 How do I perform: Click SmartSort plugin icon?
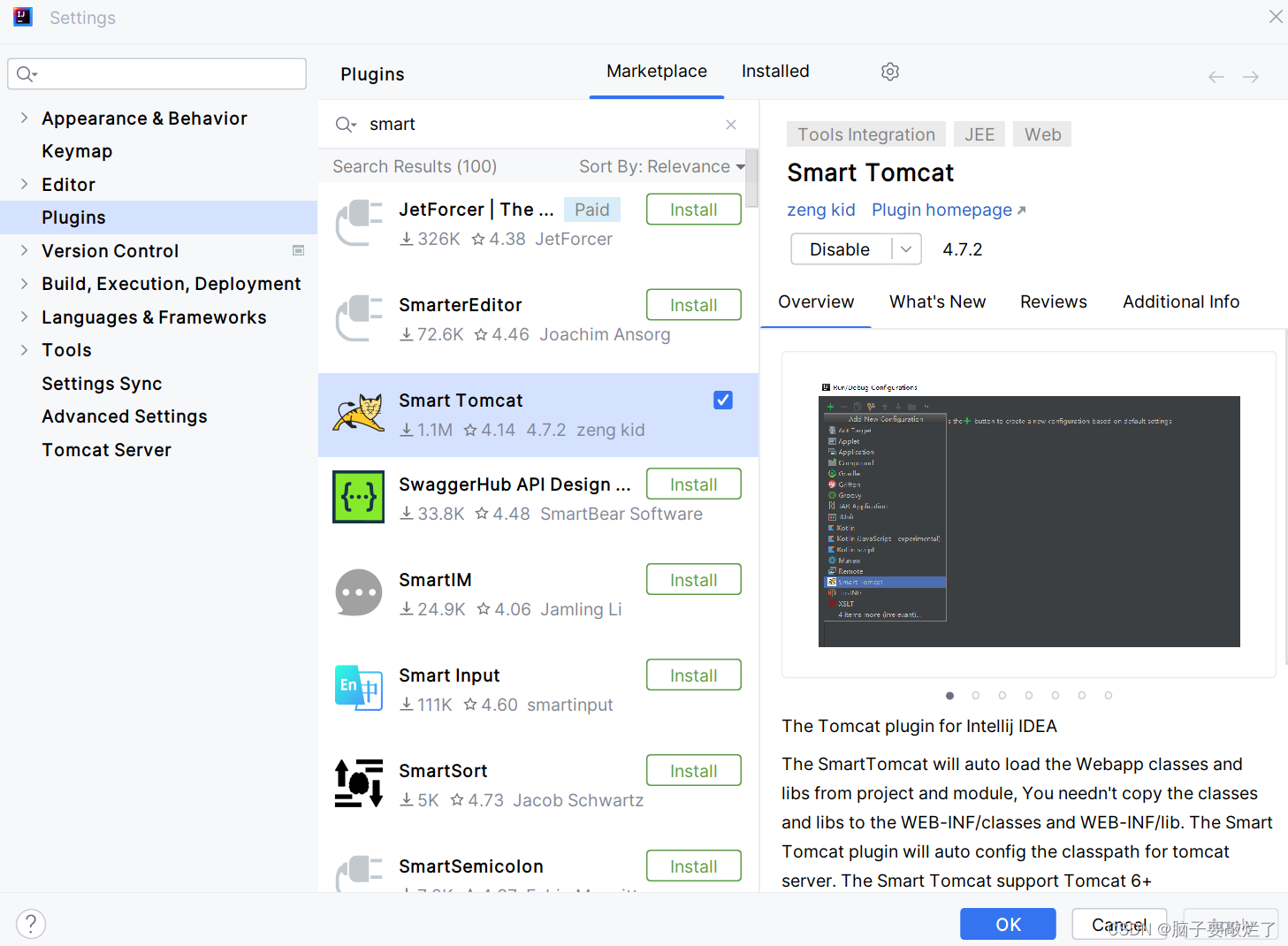tap(359, 783)
